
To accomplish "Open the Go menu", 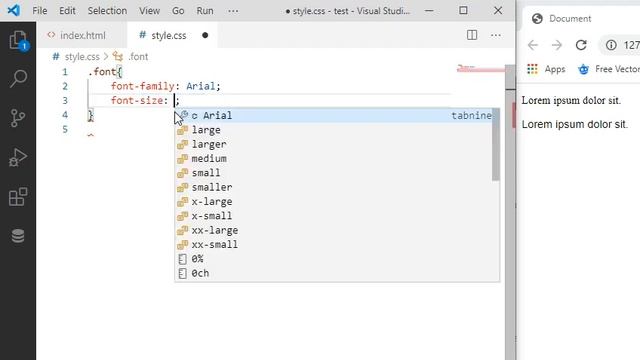I will 178,11.
